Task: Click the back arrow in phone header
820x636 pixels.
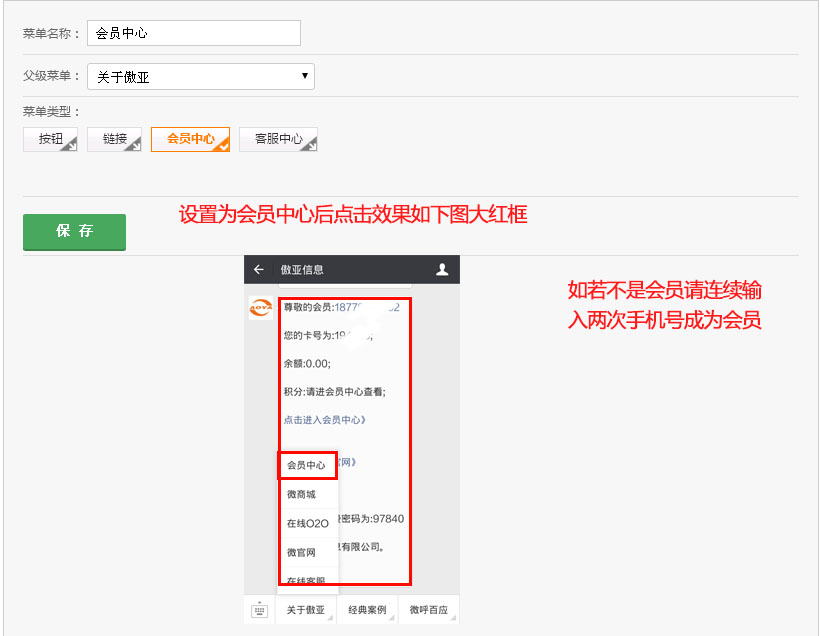Action: tap(259, 270)
